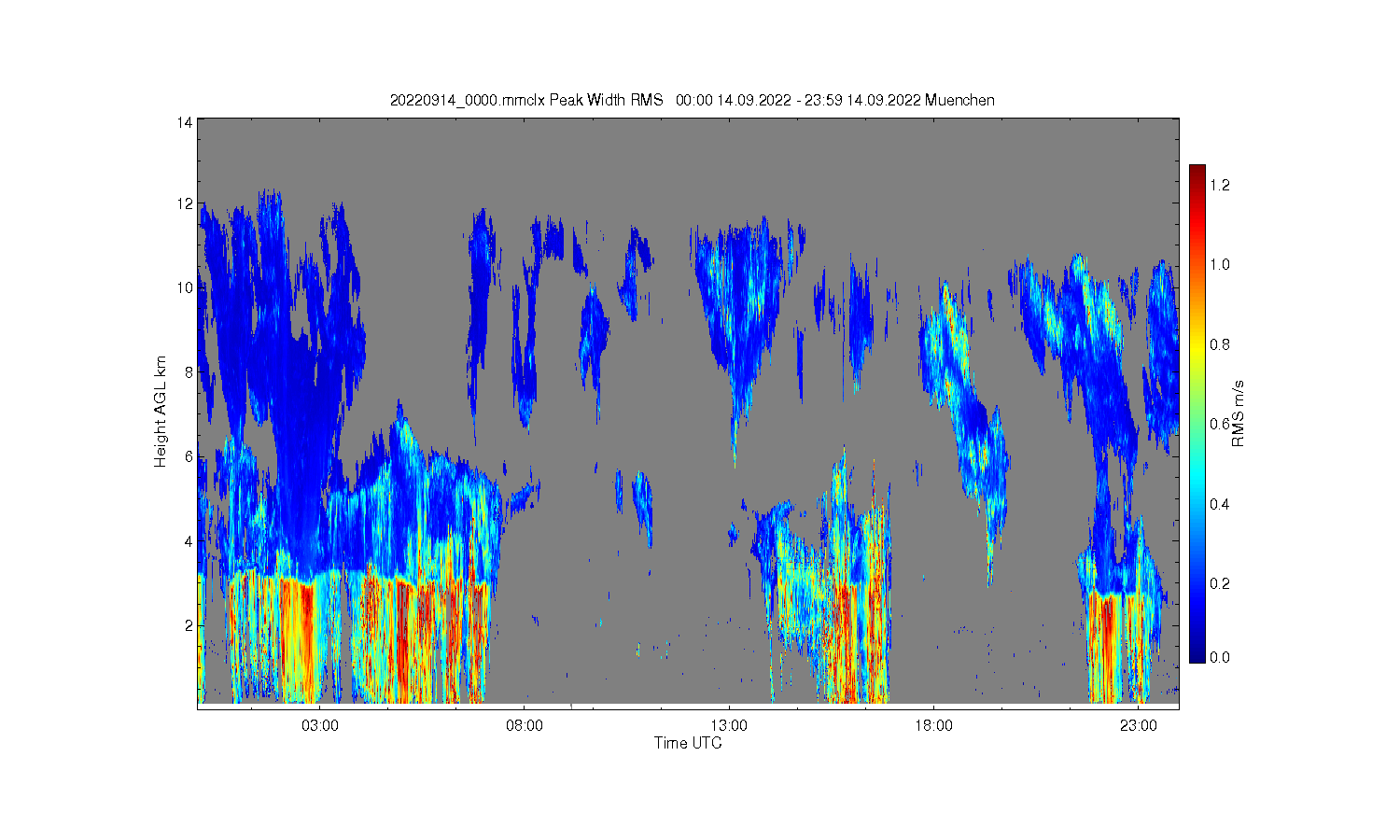
Task: Click the Height AGL km axis label
Action: pyautogui.click(x=161, y=412)
